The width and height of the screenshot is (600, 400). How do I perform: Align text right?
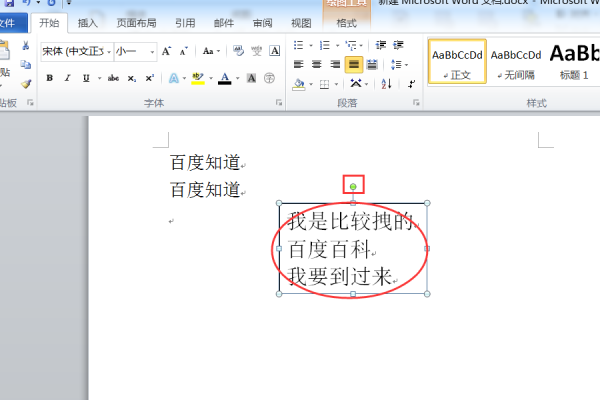335,64
